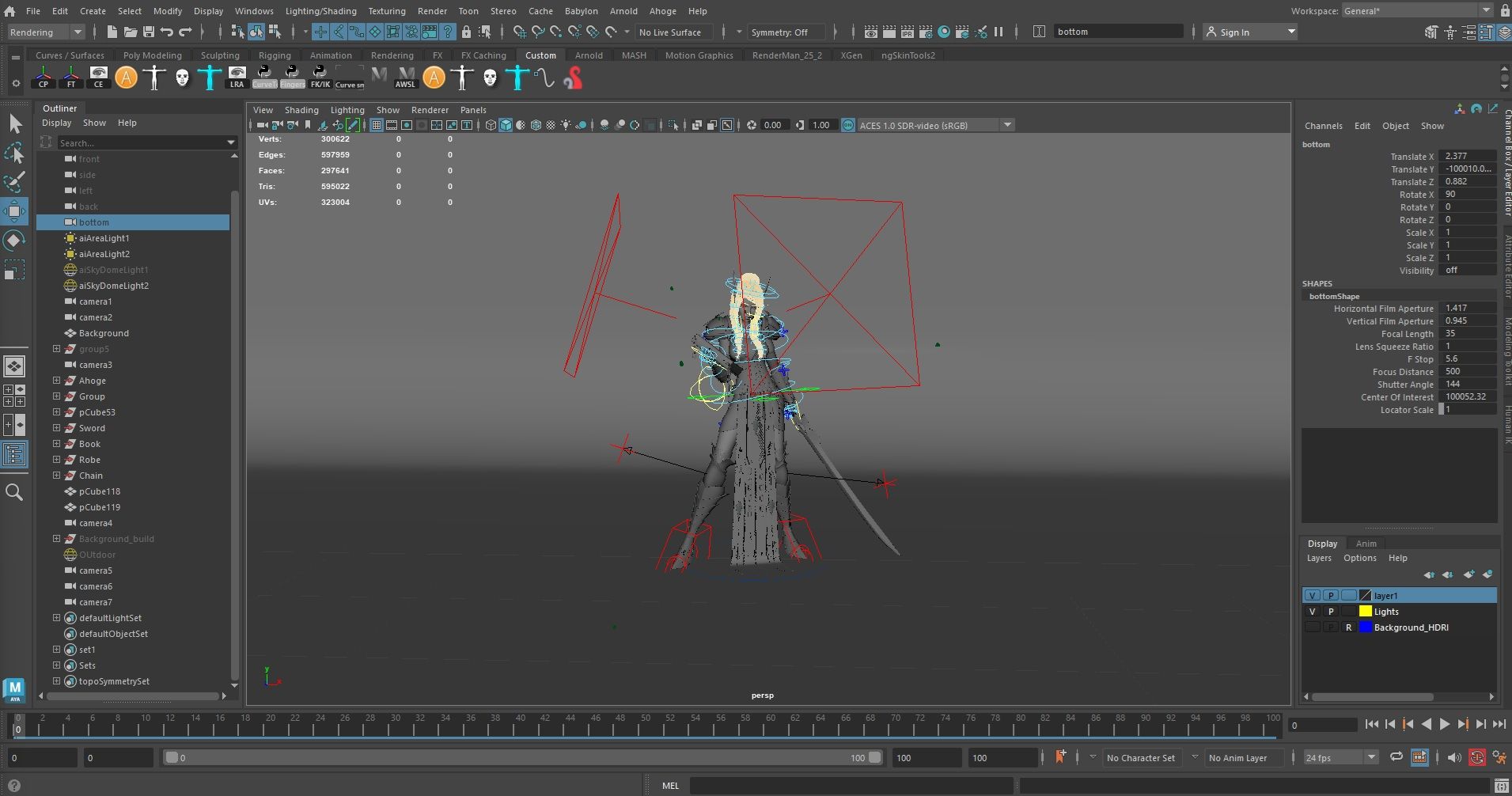Toggle playback P box on layer1

1331,596
